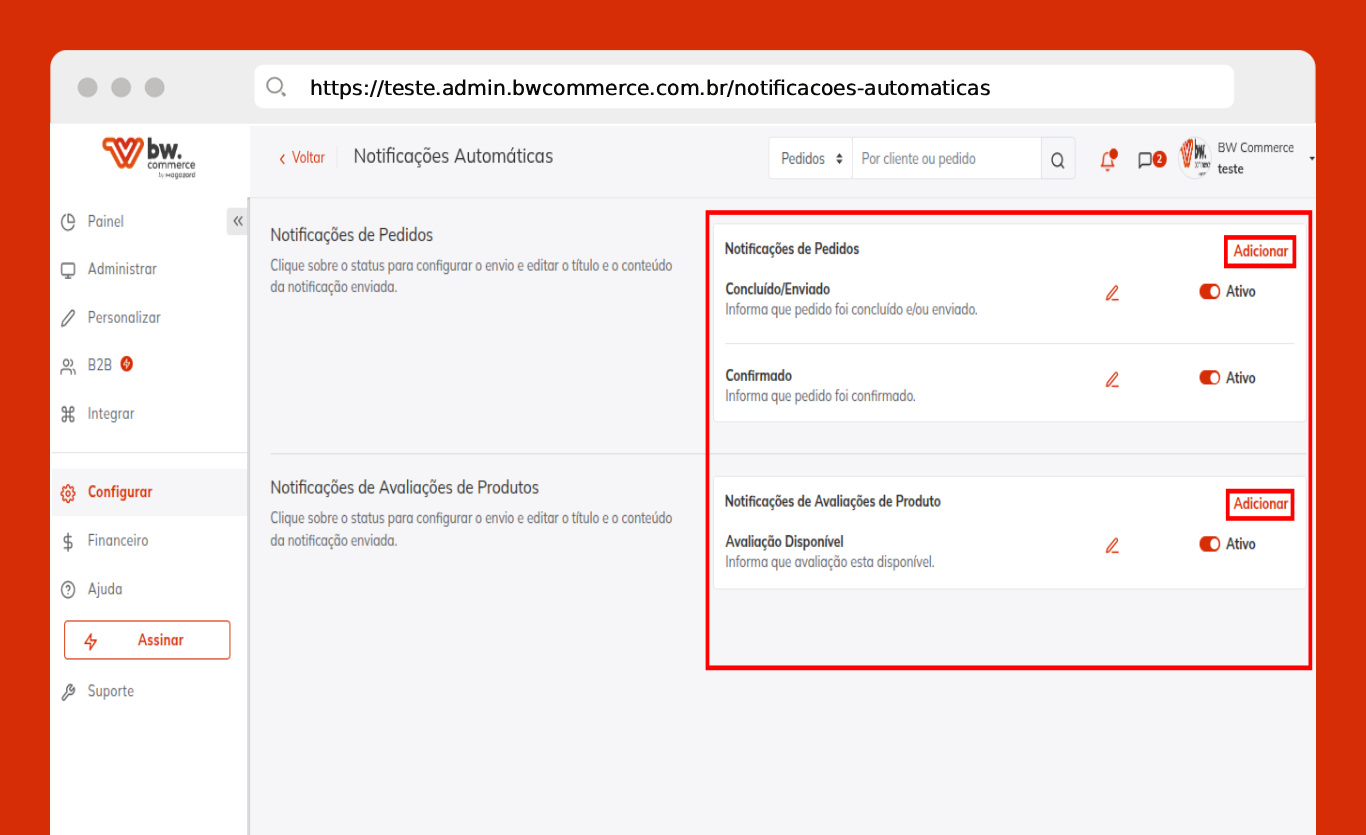Turn off the Avaliação Disponível toggle

pos(1209,544)
